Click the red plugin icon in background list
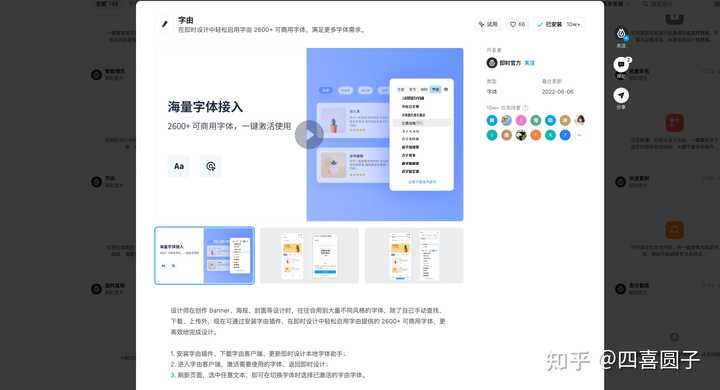The image size is (720, 390). tap(675, 123)
